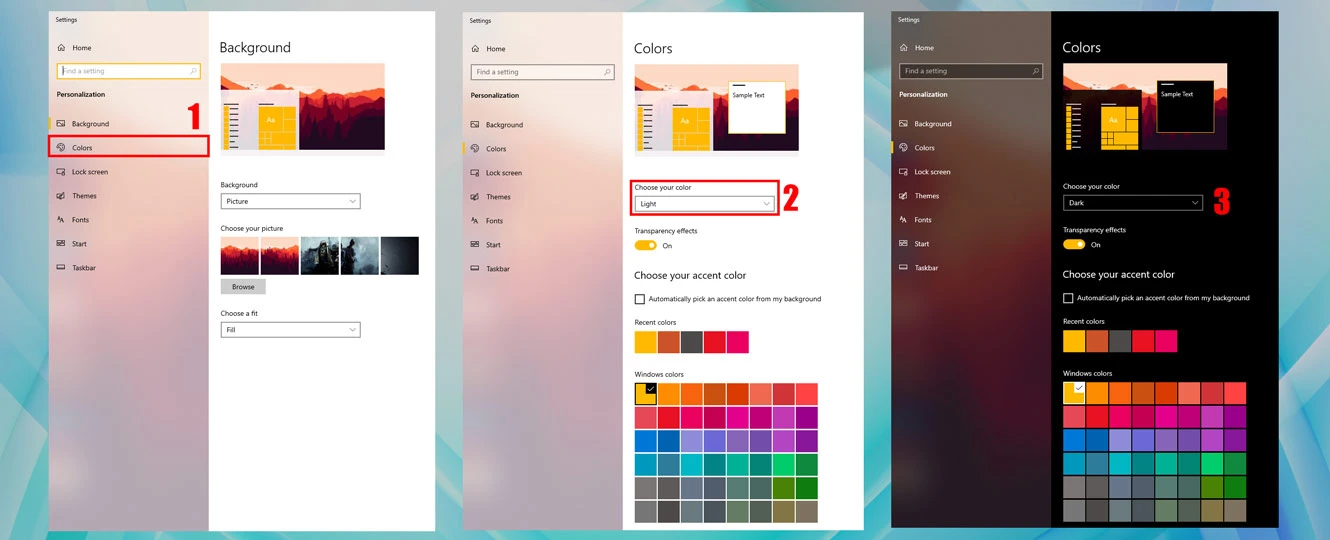Turn off Transparency effects in the light Colors window
The image size is (1330, 540).
pos(645,245)
